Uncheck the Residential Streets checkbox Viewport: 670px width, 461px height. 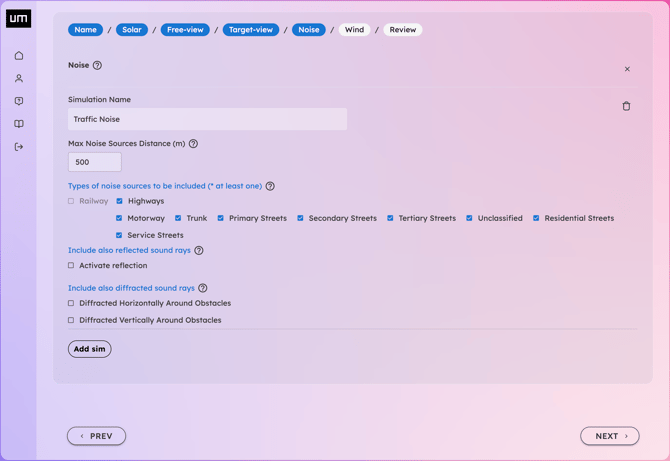(536, 218)
